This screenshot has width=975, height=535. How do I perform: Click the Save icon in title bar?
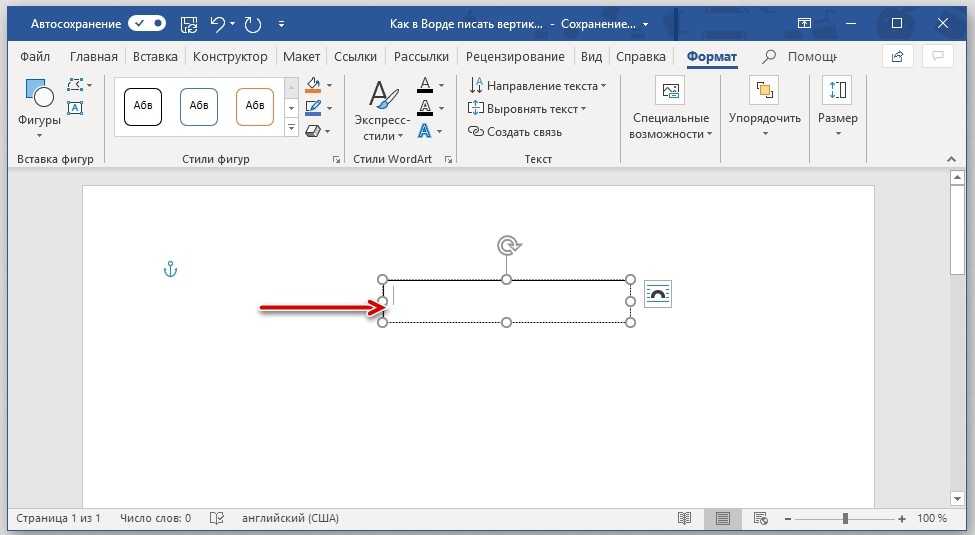point(189,23)
